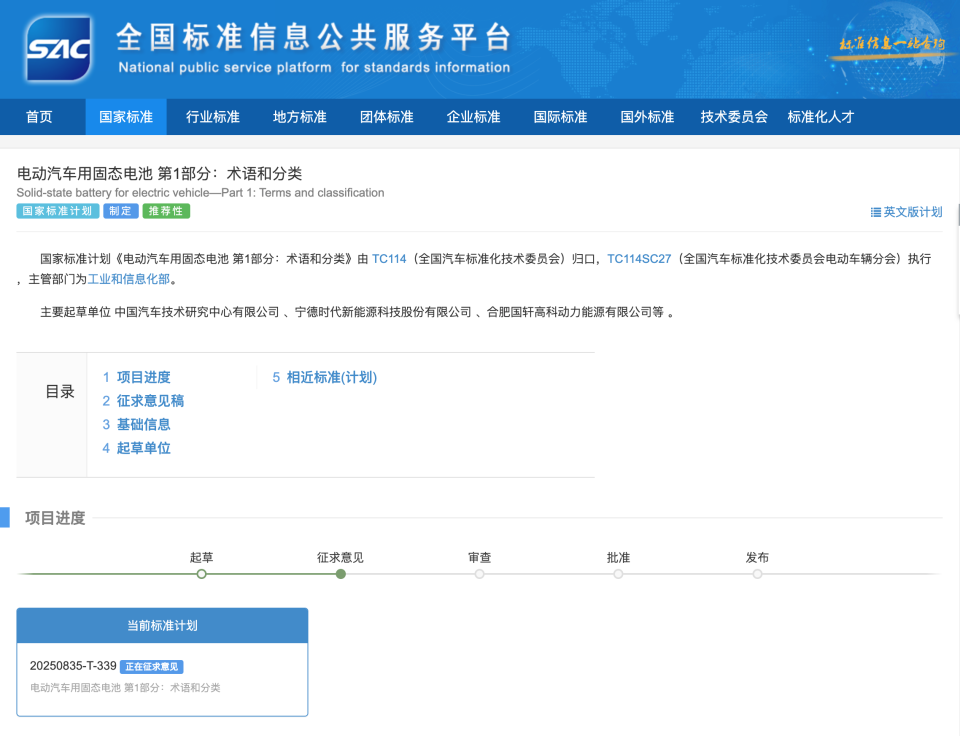Click the 国家标准计划 tag
The image size is (960, 736).
click(57, 211)
